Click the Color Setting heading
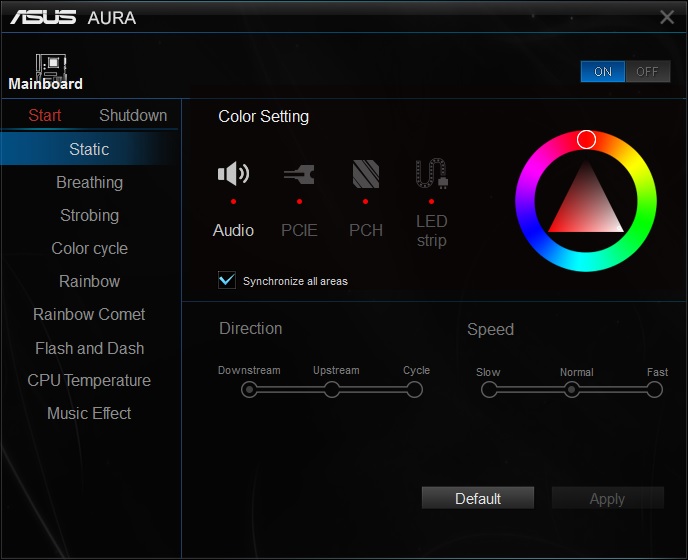The width and height of the screenshot is (688, 560). point(264,117)
